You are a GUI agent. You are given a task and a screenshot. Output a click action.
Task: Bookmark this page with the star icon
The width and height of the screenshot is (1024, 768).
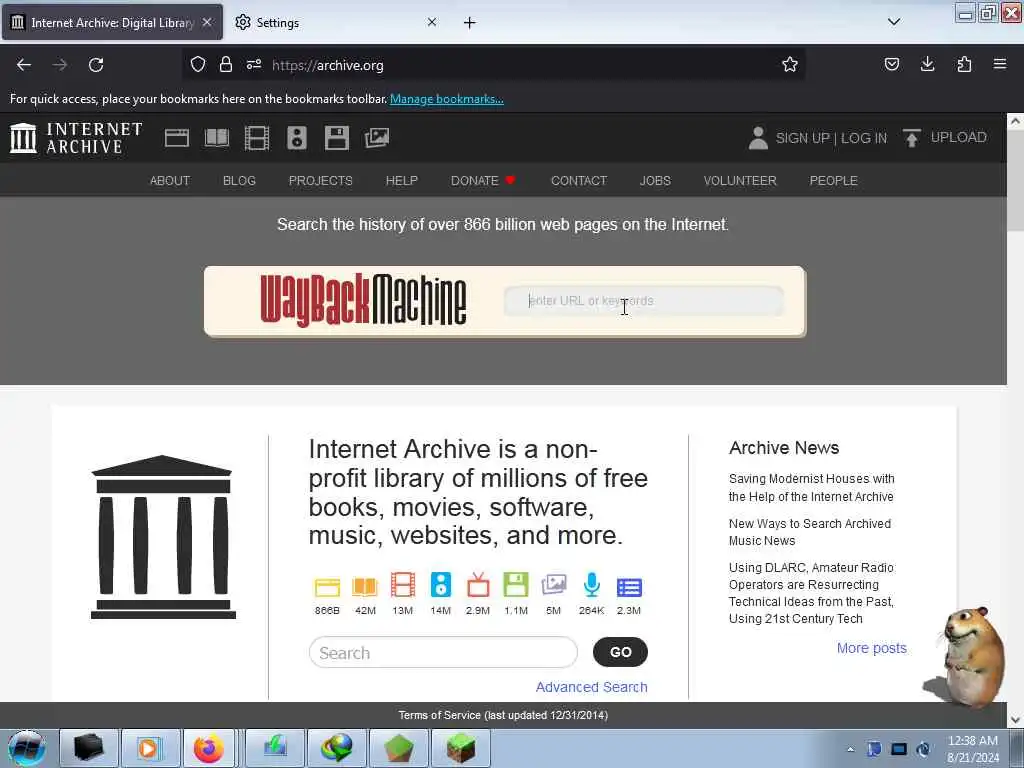790,65
